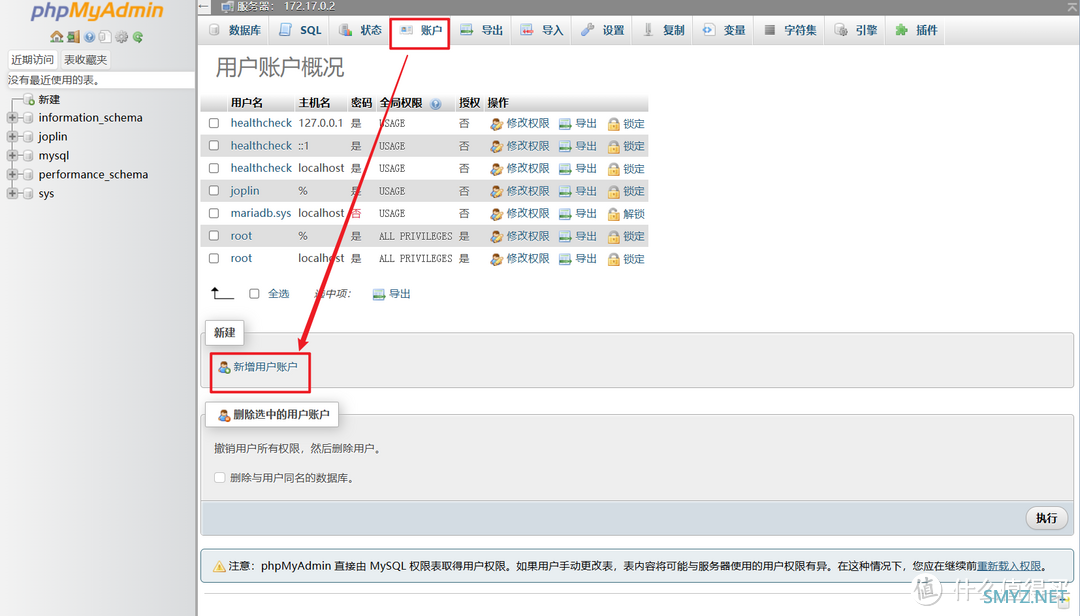Open the 复制 tab

[663, 30]
